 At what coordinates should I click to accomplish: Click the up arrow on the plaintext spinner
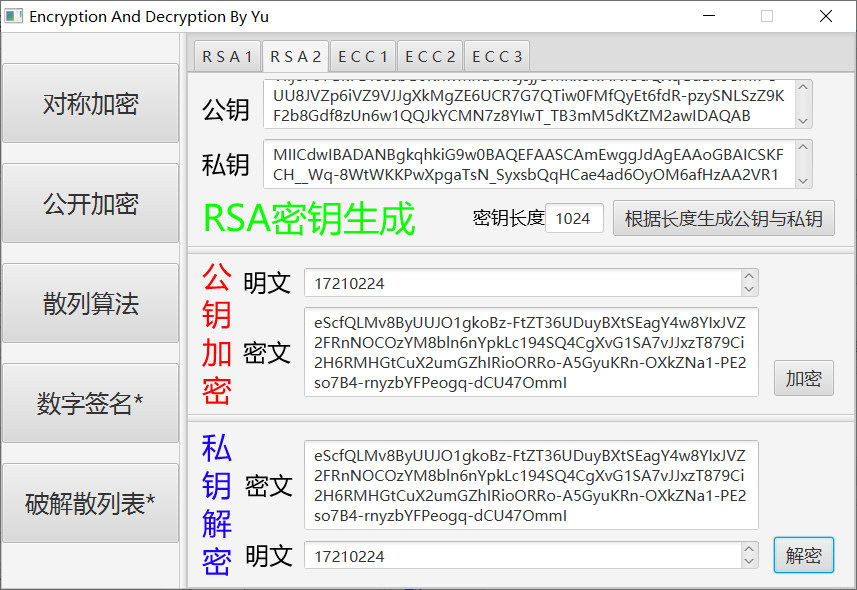pyautogui.click(x=749, y=277)
